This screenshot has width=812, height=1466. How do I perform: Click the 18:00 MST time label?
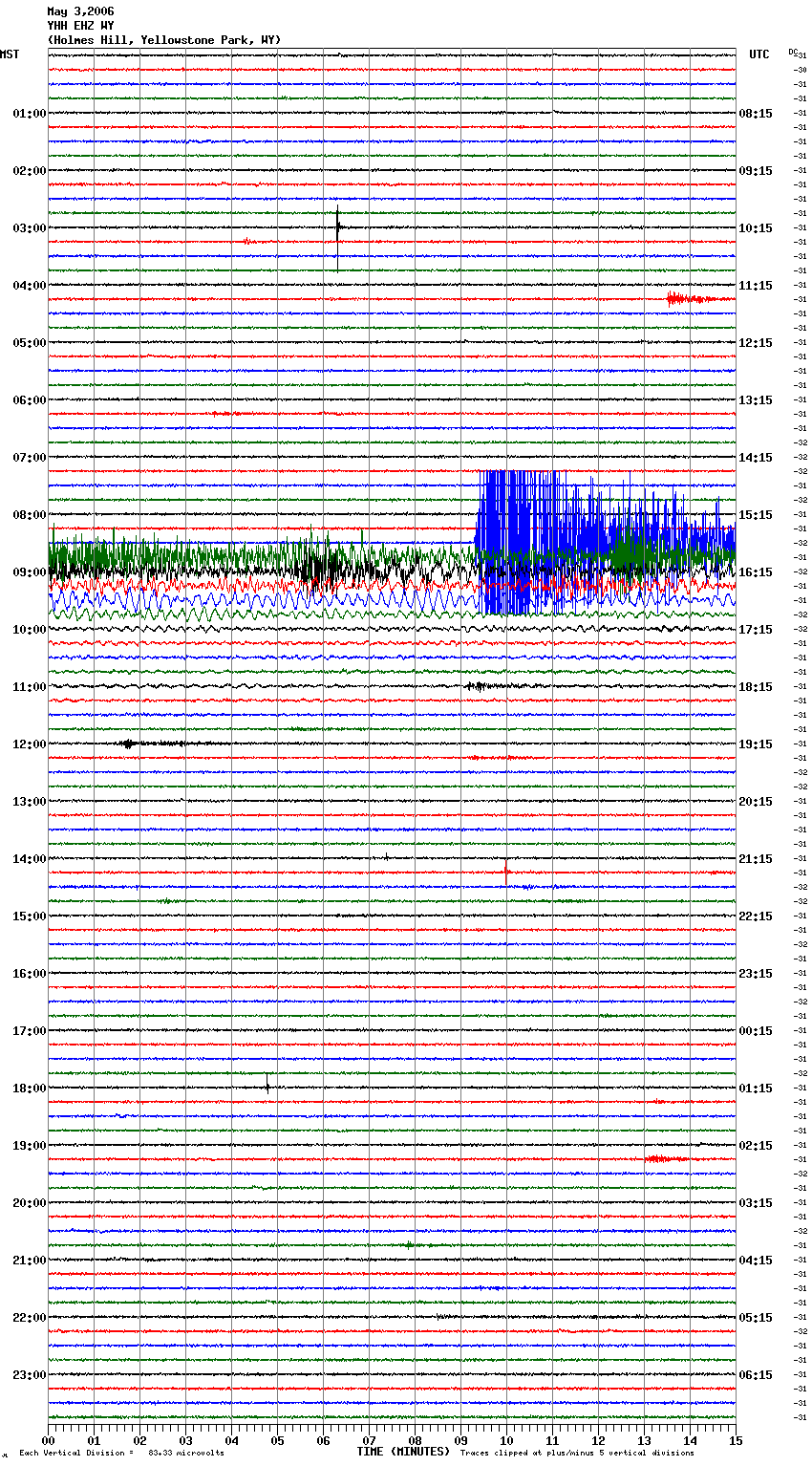pyautogui.click(x=30, y=1089)
